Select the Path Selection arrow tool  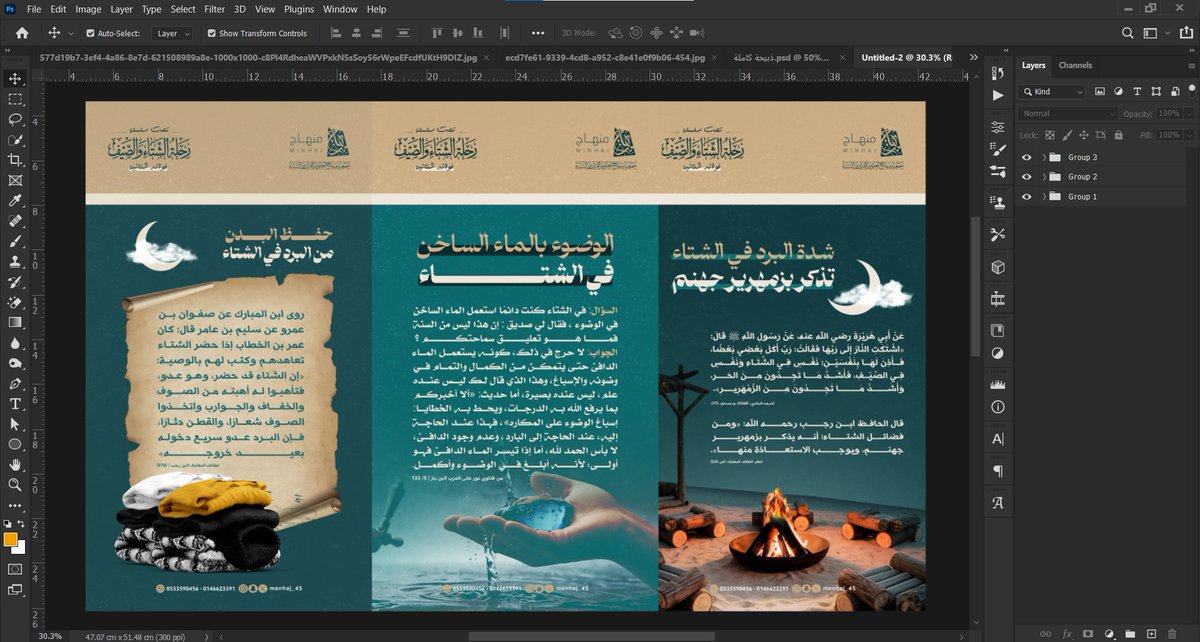coord(15,424)
